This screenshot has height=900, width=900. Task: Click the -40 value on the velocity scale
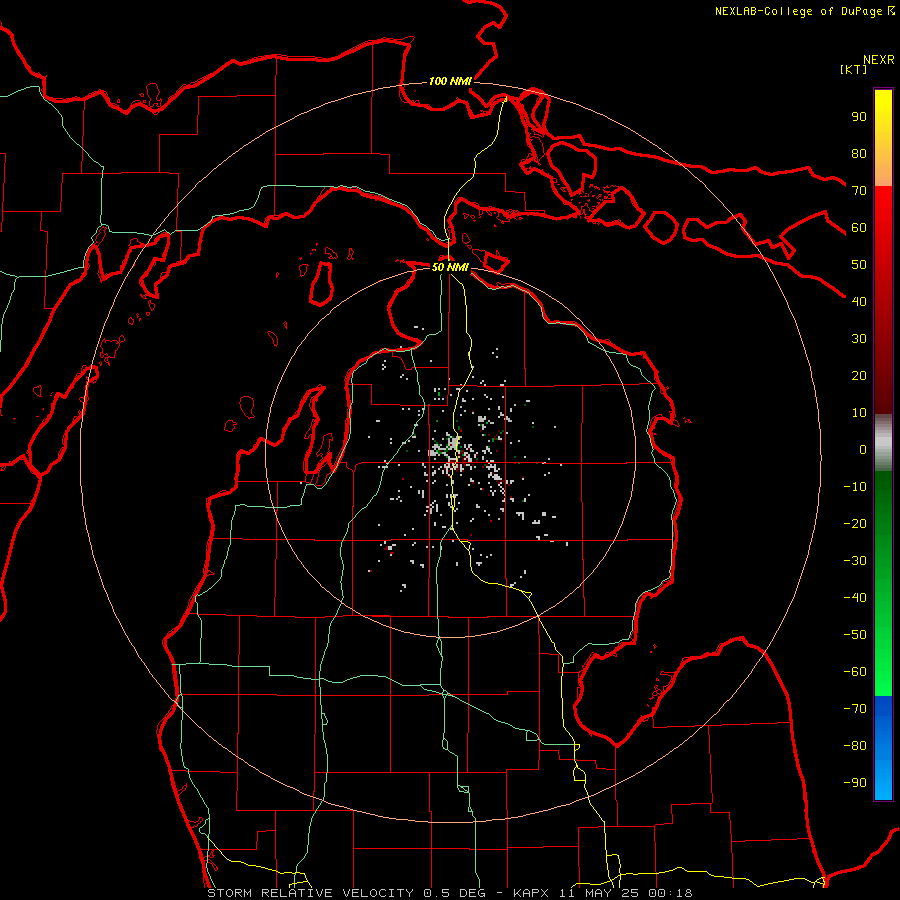point(855,598)
